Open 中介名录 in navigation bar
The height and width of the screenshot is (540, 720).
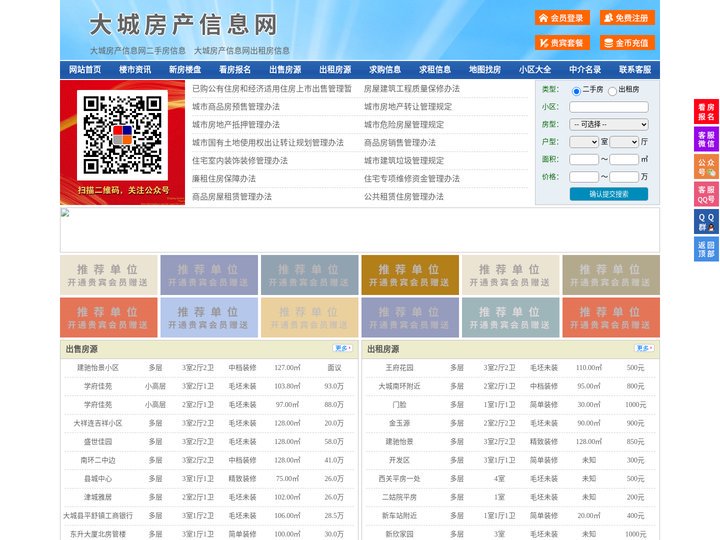(585, 70)
